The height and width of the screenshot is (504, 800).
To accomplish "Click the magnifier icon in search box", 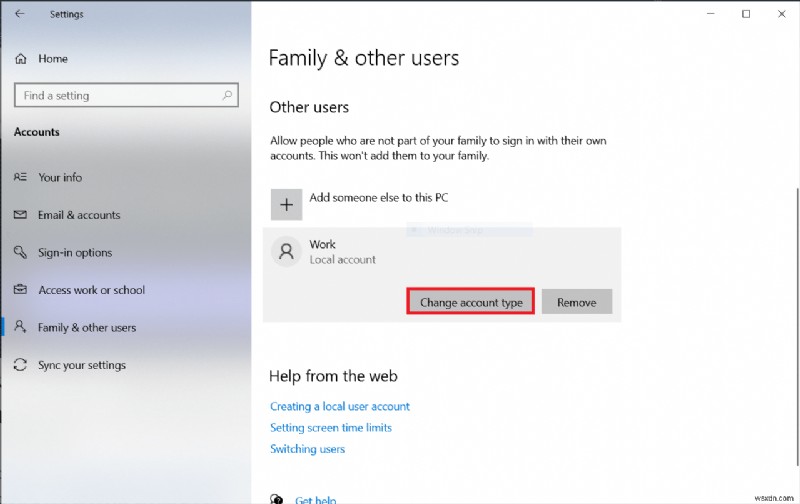I will pos(227,95).
